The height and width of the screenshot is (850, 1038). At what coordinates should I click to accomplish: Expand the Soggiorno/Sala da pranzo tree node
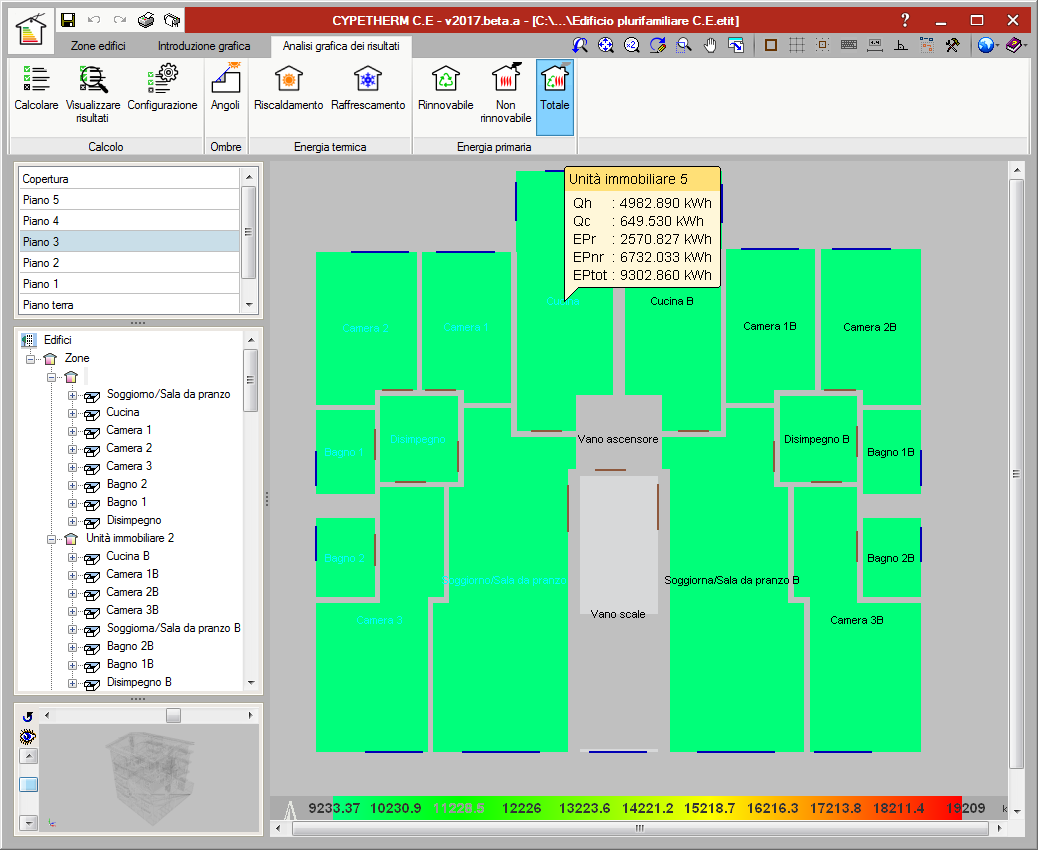(x=72, y=395)
